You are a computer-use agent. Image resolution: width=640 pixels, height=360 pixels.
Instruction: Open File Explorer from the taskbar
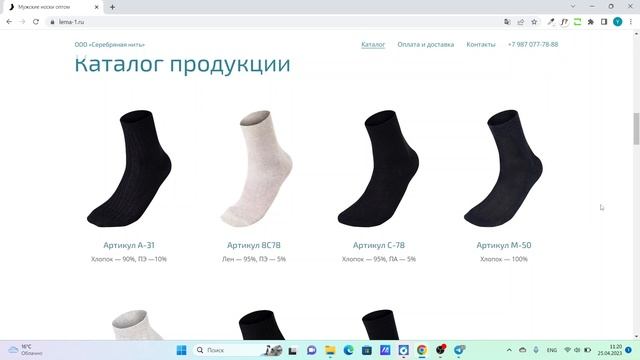click(330, 350)
